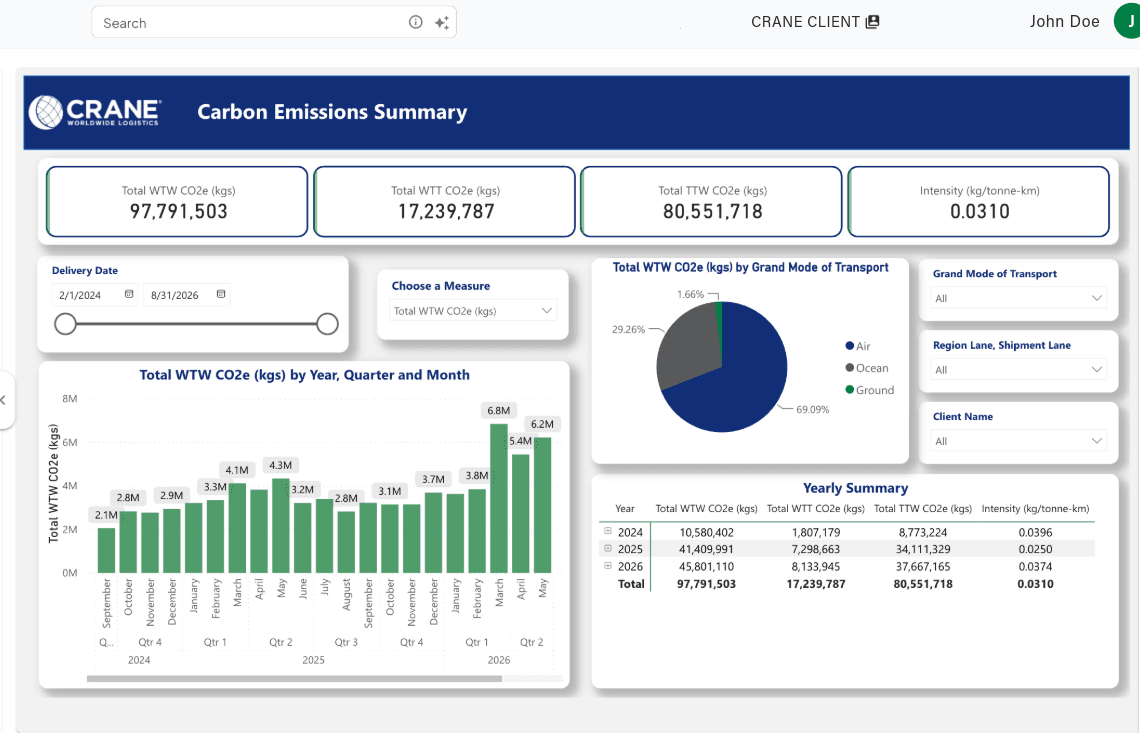This screenshot has width=1140, height=736.
Task: Expand the 2025 row in Yearly Summary
Action: coord(608,548)
